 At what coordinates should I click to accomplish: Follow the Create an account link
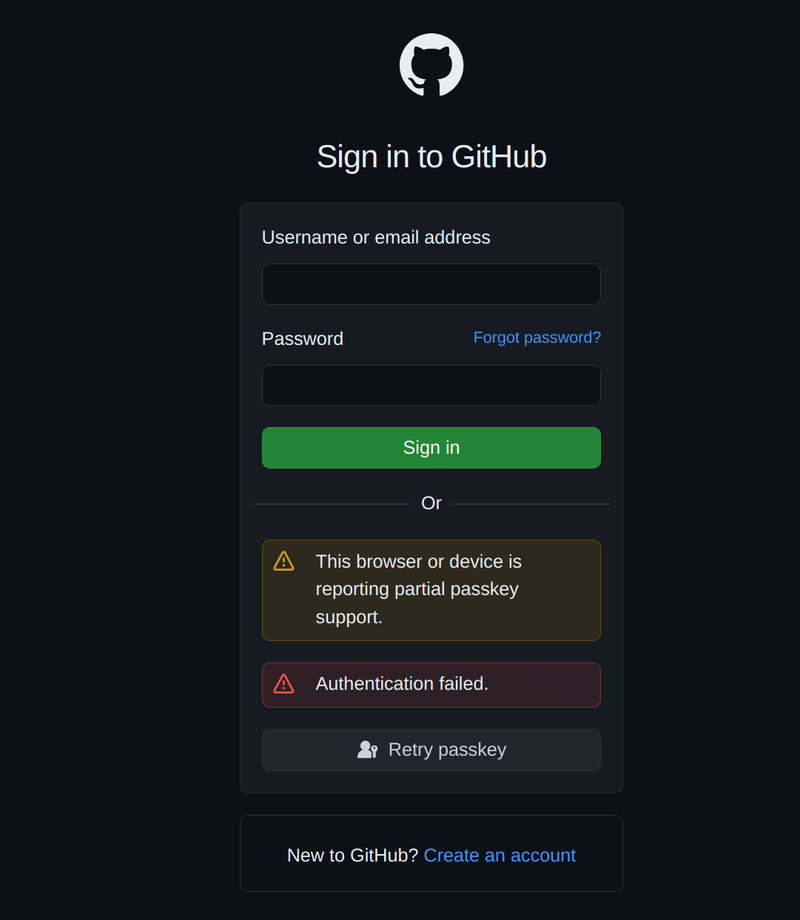tap(499, 855)
